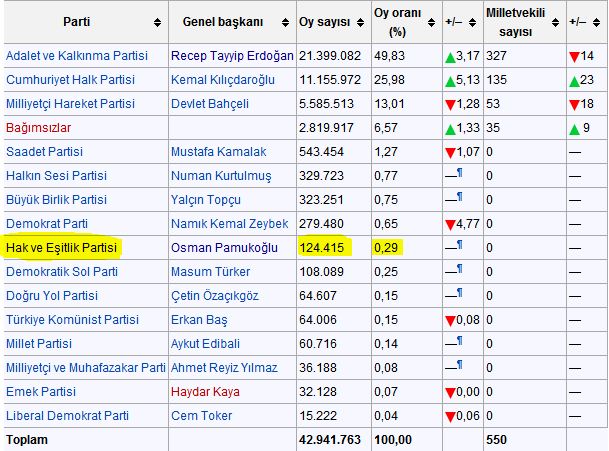Select seat count 327
Screen dimensions: 609x451
coord(496,56)
